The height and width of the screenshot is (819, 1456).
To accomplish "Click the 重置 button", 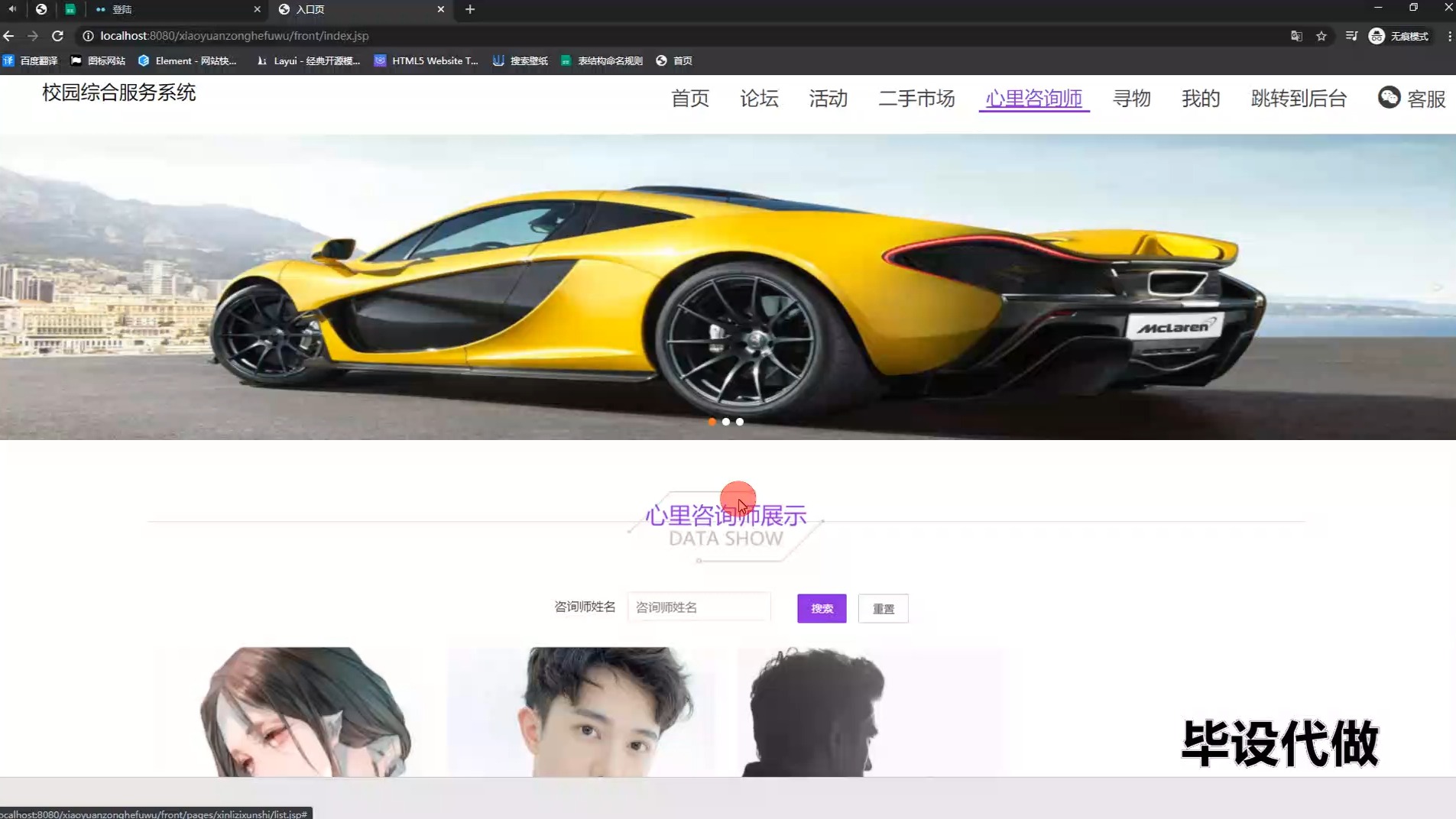I will point(883,608).
